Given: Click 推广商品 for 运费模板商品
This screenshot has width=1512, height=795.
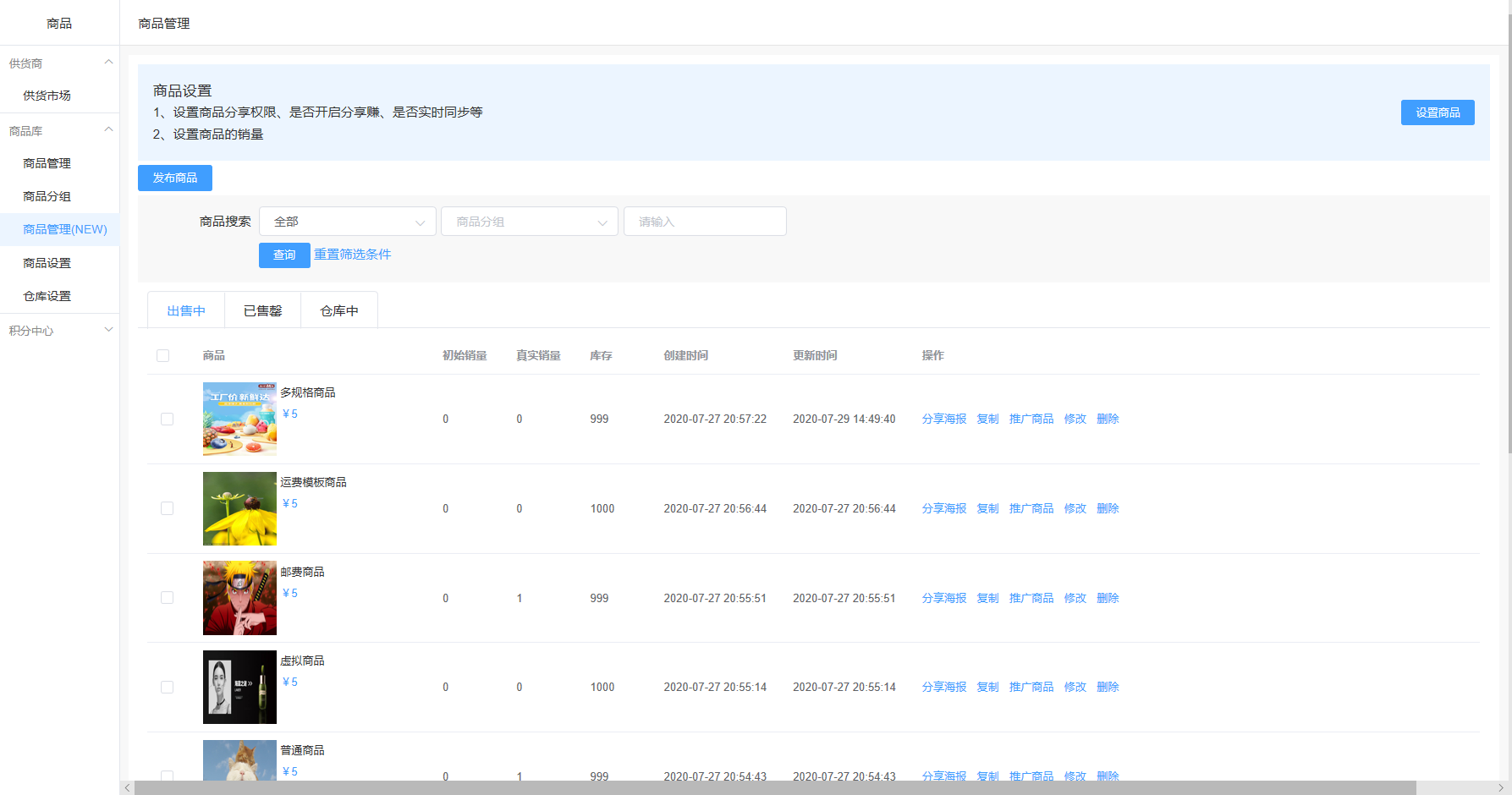Looking at the screenshot, I should coord(1031,508).
